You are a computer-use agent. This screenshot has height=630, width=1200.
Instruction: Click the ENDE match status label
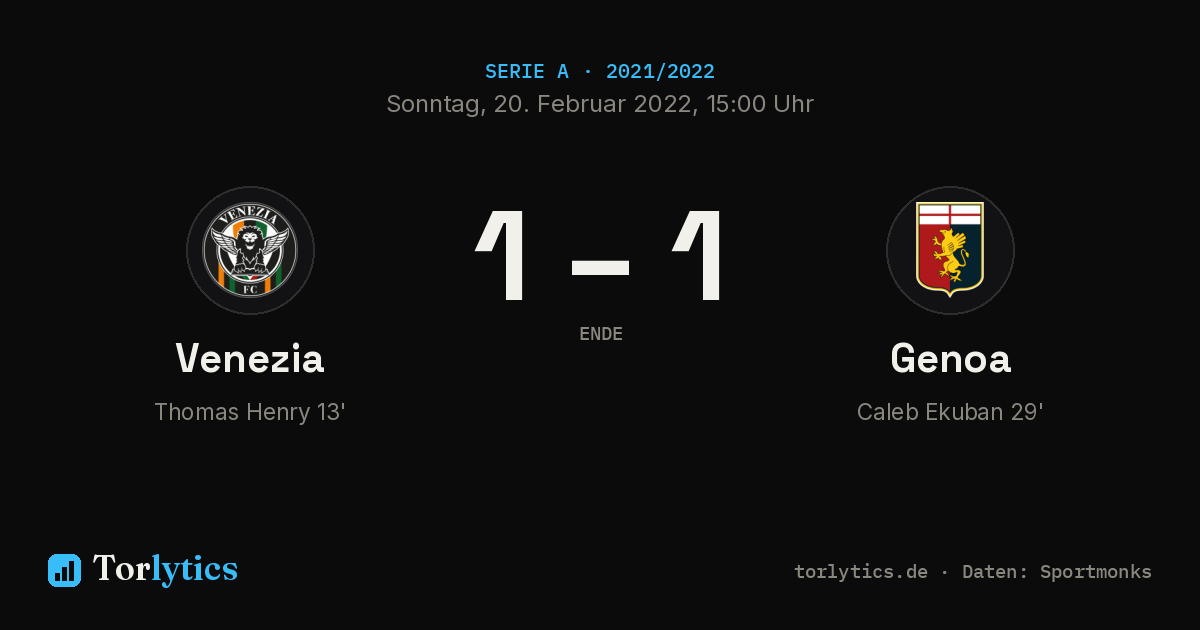601,334
